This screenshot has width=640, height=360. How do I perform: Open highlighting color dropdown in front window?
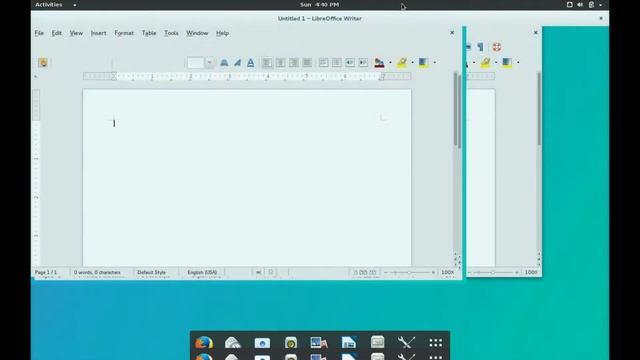tap(412, 62)
